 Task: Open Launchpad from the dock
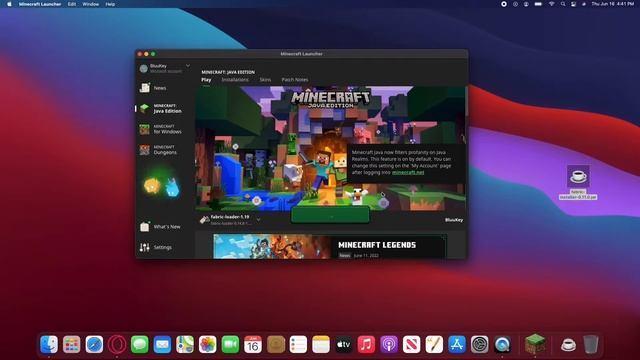pyautogui.click(x=71, y=344)
